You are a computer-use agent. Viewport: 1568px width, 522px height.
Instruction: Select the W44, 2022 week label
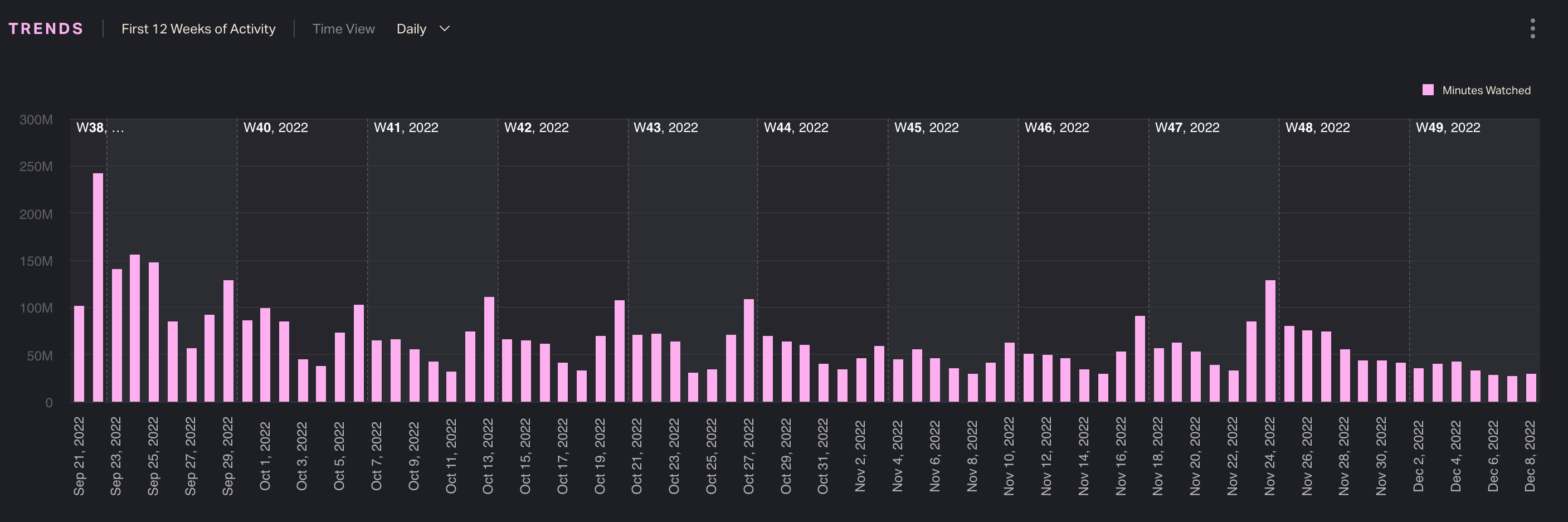pos(796,128)
